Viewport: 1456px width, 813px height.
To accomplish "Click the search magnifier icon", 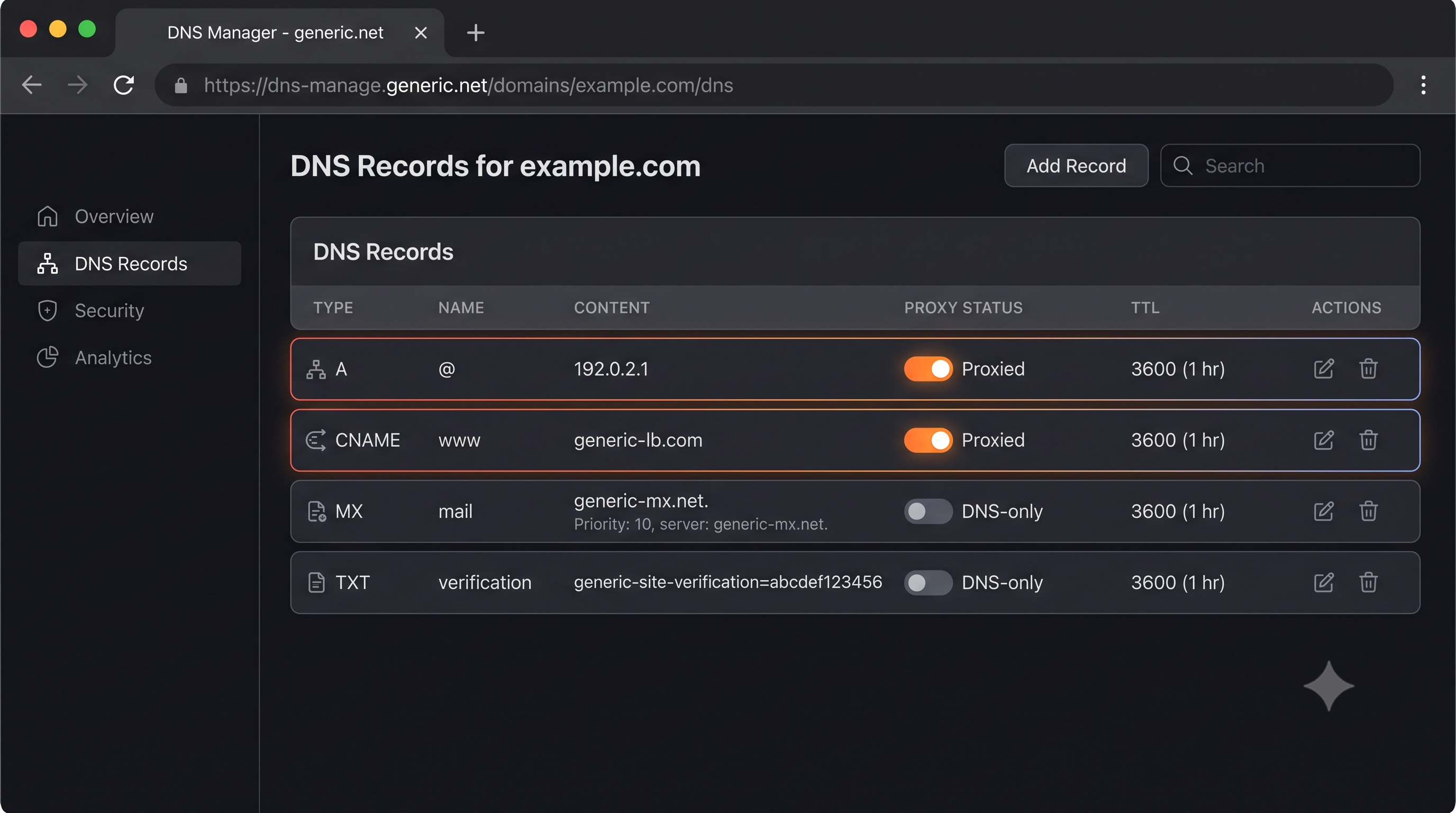I will coord(1182,166).
